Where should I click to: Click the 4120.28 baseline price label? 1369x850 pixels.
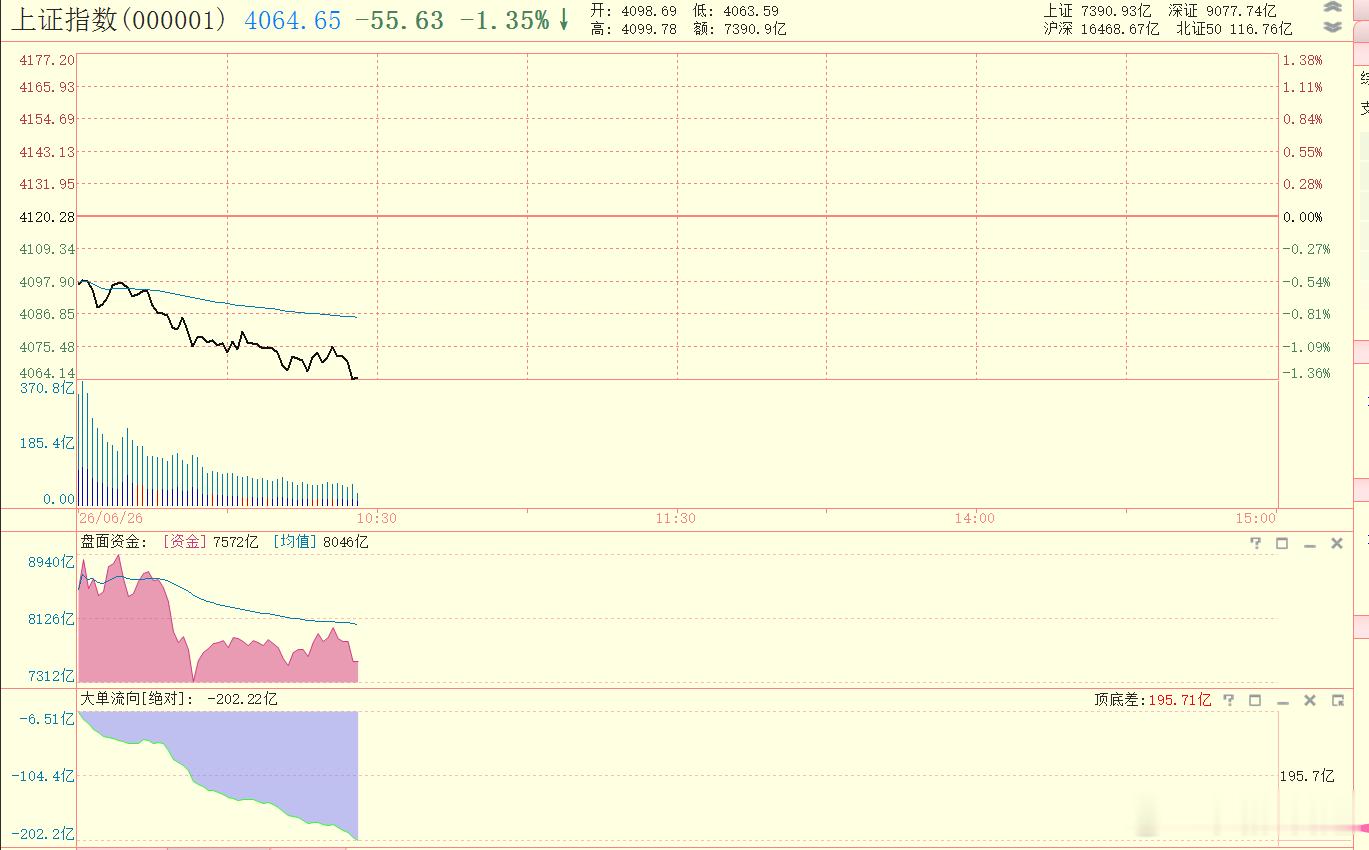click(47, 216)
